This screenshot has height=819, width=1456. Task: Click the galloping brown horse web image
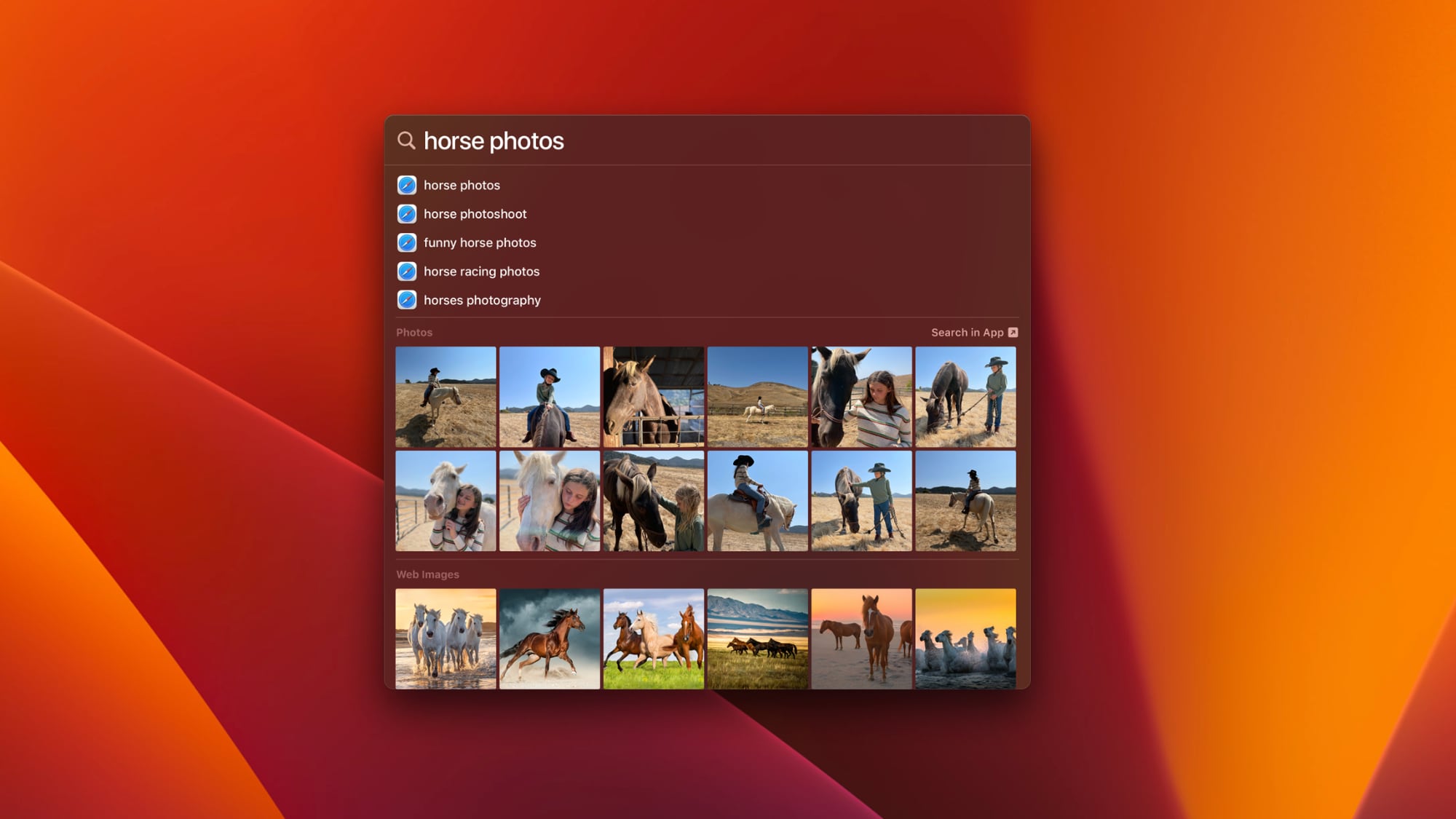pyautogui.click(x=549, y=638)
